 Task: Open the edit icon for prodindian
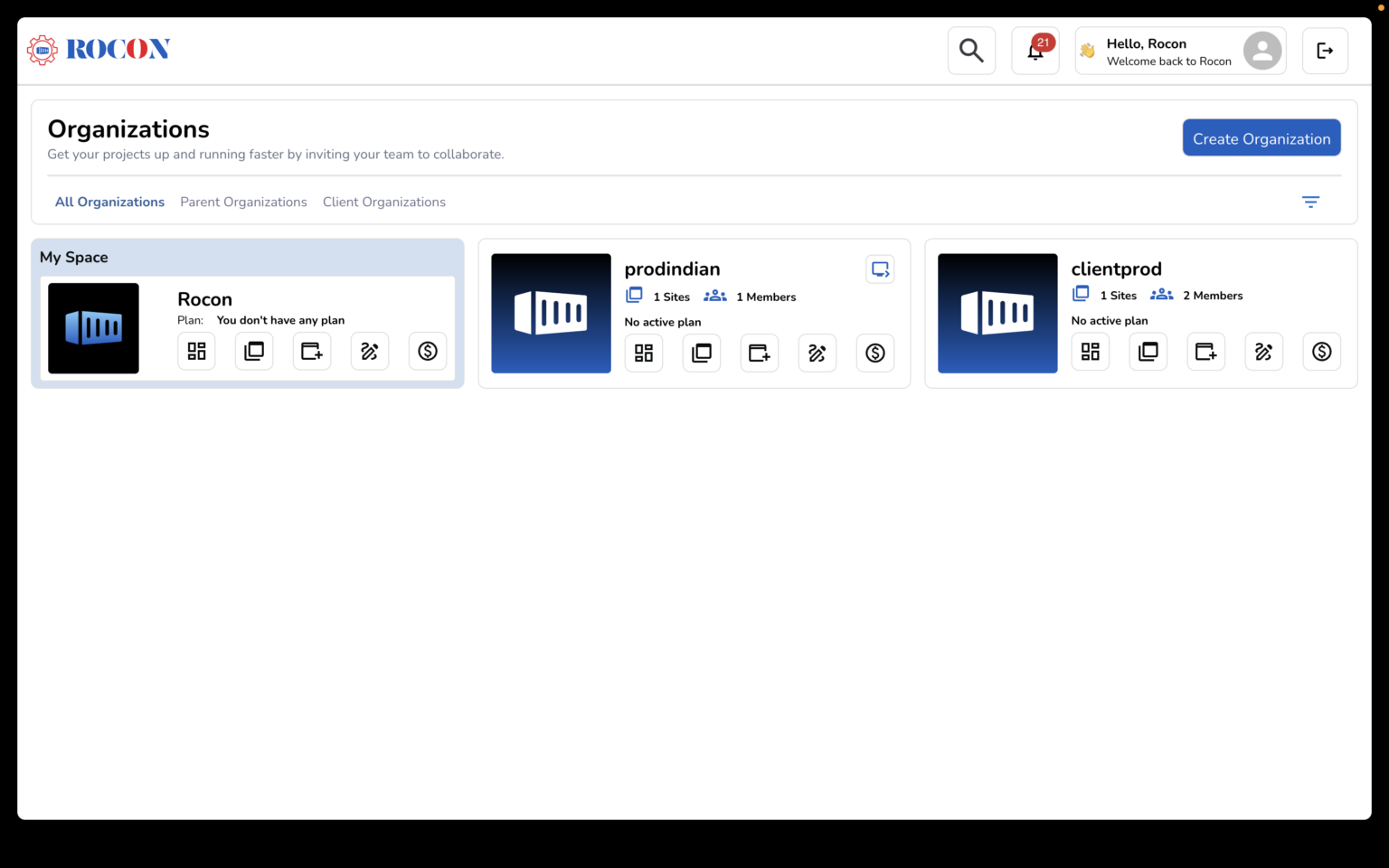pos(817,353)
